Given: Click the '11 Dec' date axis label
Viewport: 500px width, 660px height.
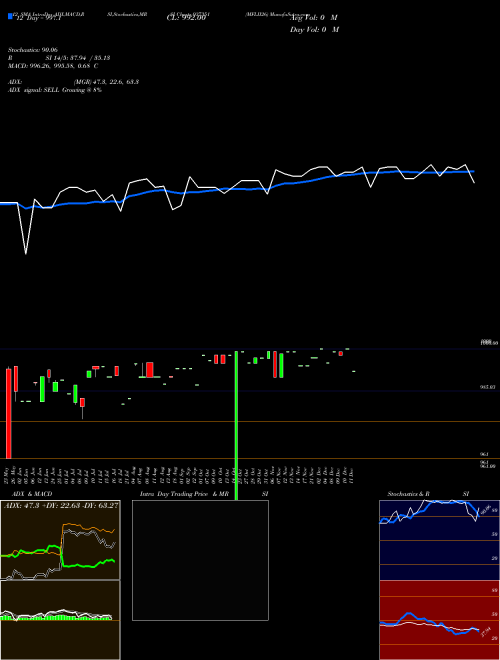Looking at the screenshot, I should [351, 476].
